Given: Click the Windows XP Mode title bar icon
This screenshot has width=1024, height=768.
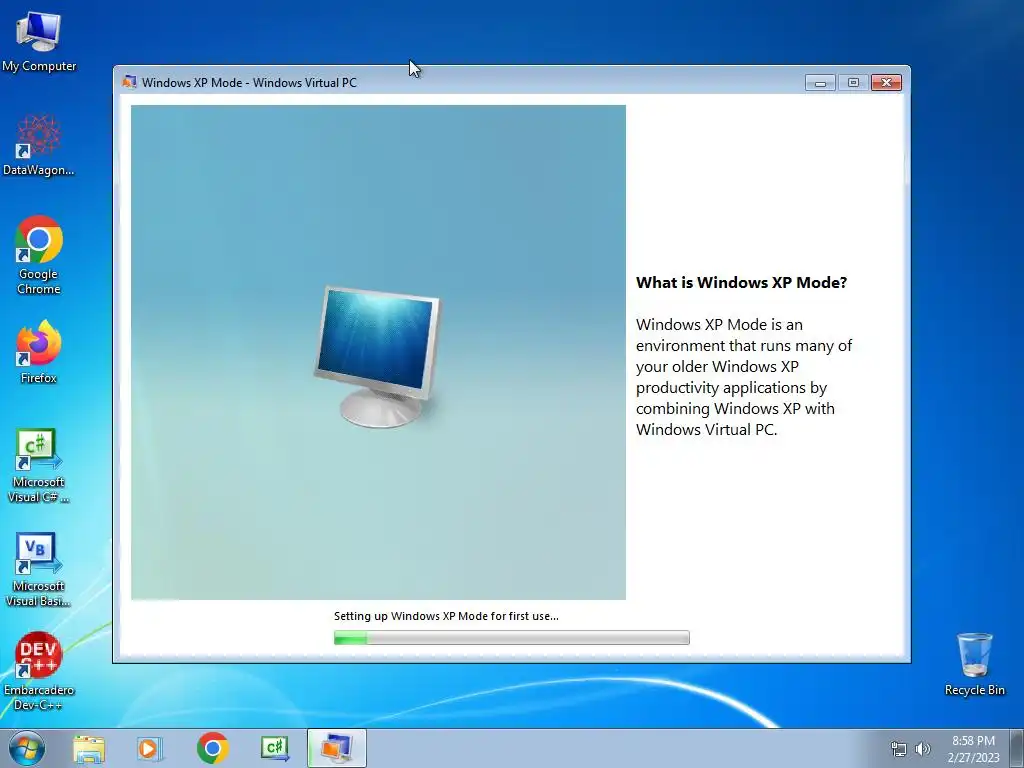Looking at the screenshot, I should click(129, 82).
